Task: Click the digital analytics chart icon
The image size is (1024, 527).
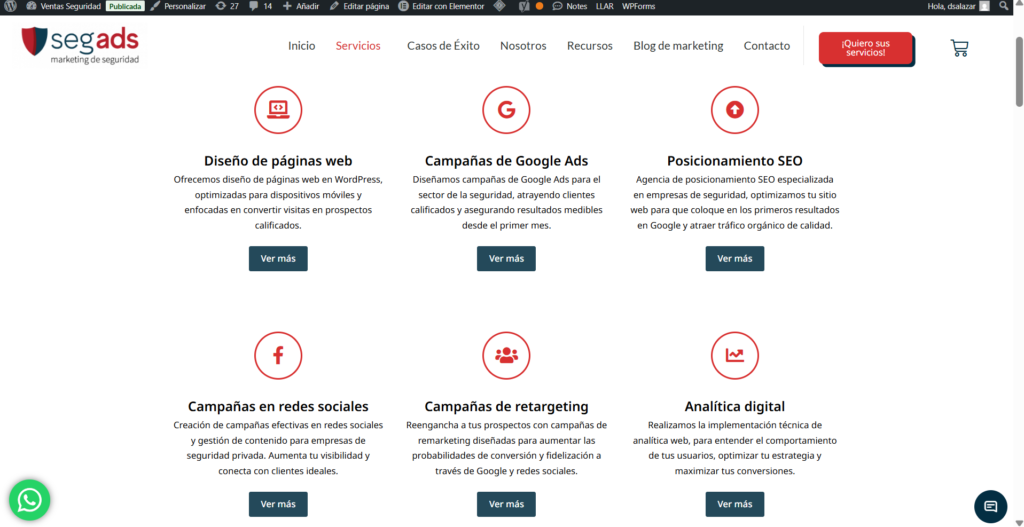Action: [x=734, y=355]
